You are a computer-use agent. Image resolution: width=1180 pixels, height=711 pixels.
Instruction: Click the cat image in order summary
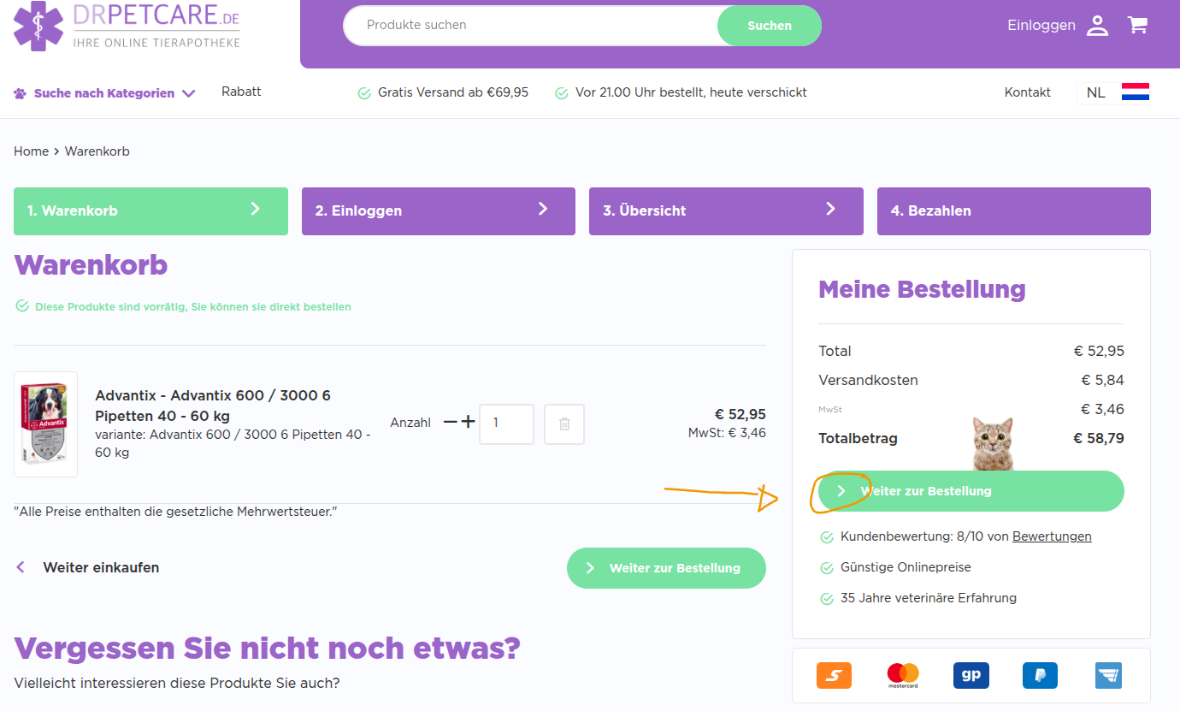click(993, 444)
